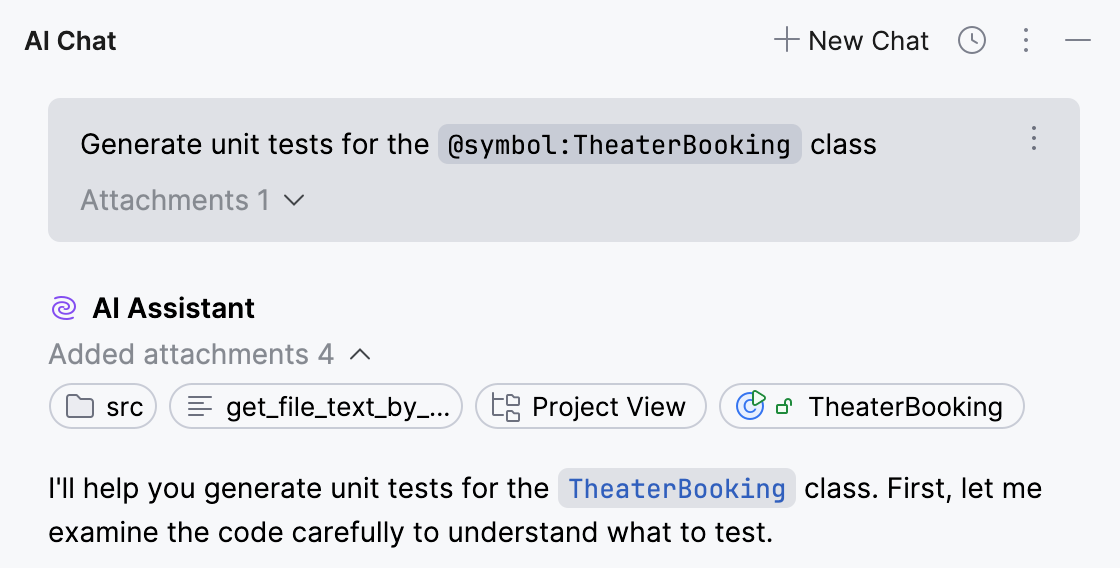1120x568 pixels.
Task: Start a New Chat
Action: (852, 41)
